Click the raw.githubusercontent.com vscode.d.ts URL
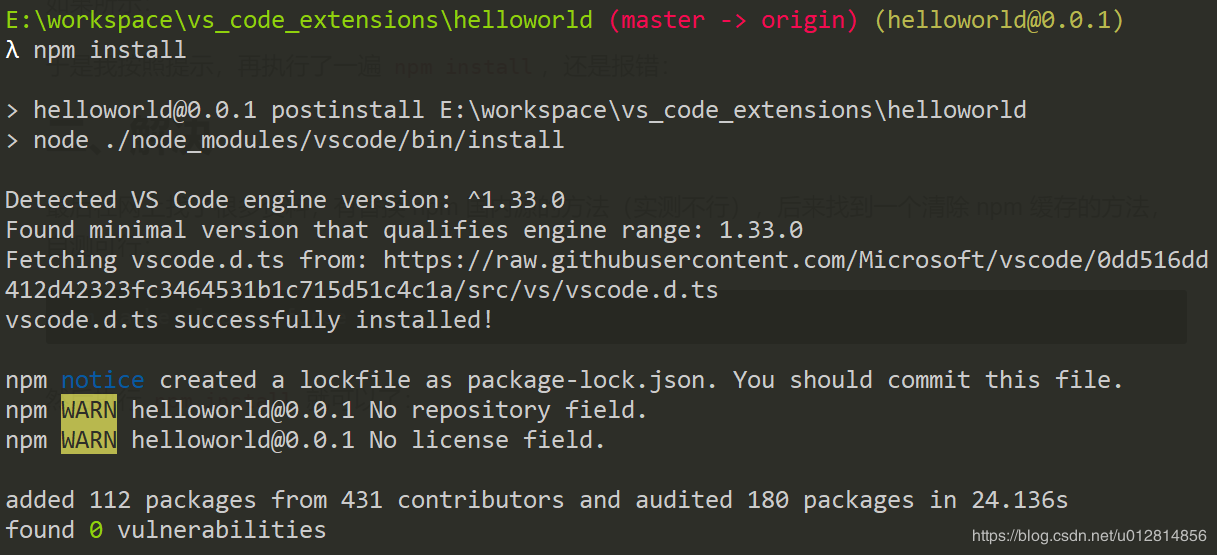 pos(795,260)
